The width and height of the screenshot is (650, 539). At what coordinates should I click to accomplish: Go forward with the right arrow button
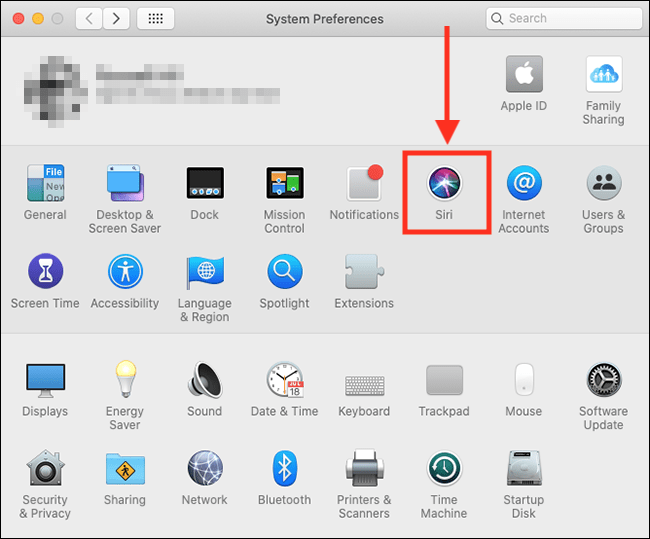116,18
